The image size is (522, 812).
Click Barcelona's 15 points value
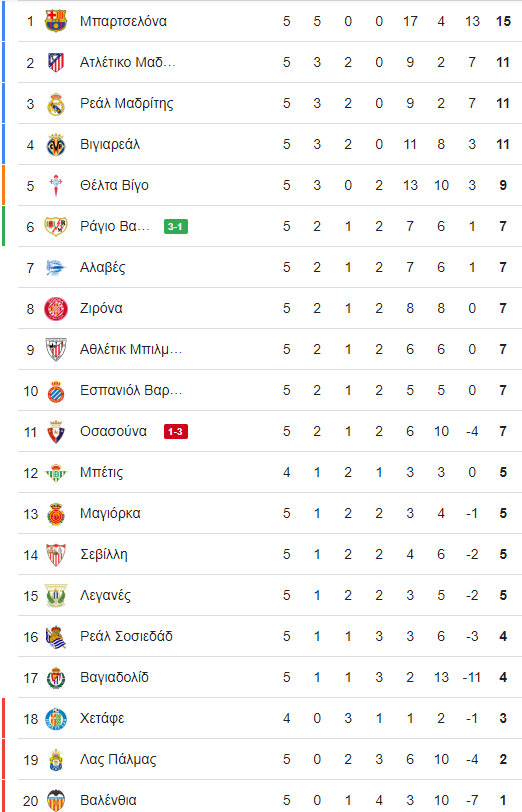coord(503,21)
